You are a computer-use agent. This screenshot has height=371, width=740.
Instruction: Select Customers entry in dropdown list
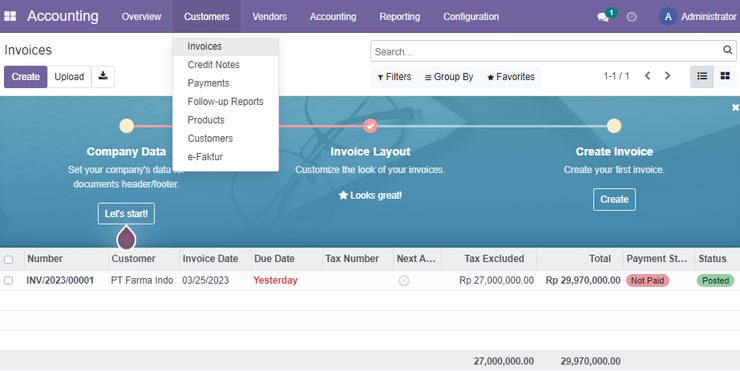(226, 138)
